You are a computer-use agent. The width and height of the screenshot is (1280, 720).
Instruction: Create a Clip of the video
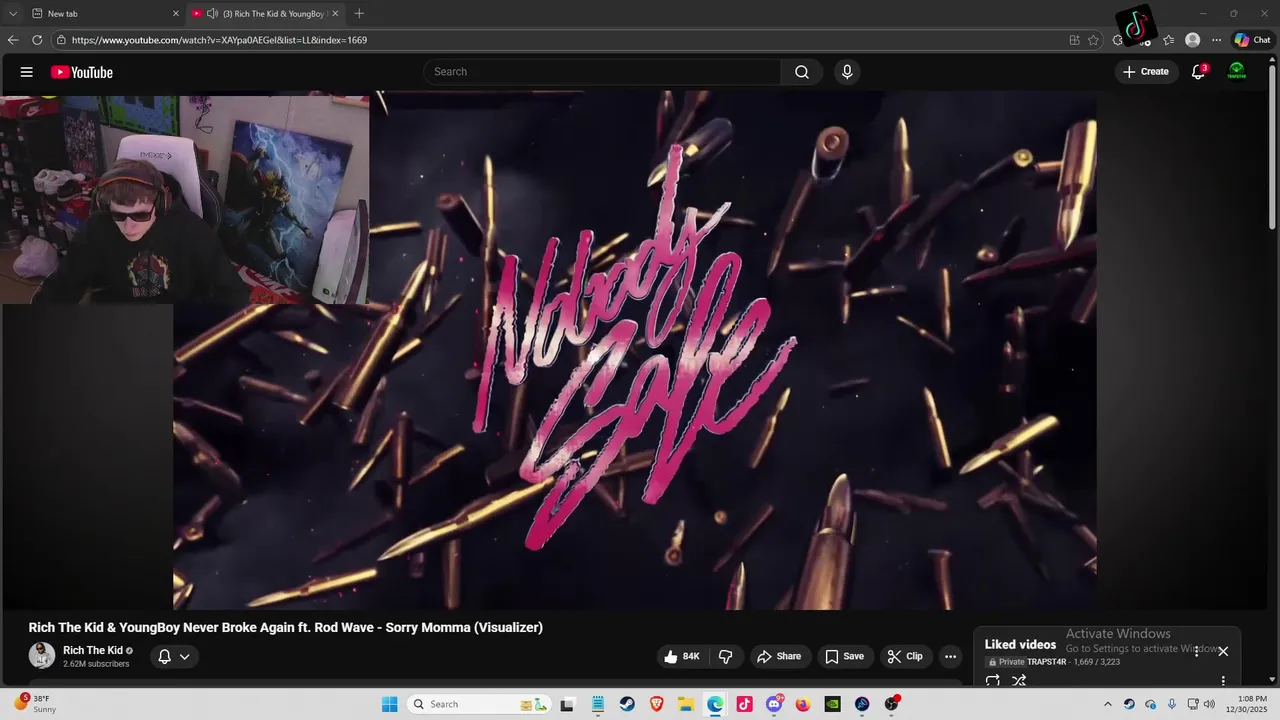tap(905, 657)
